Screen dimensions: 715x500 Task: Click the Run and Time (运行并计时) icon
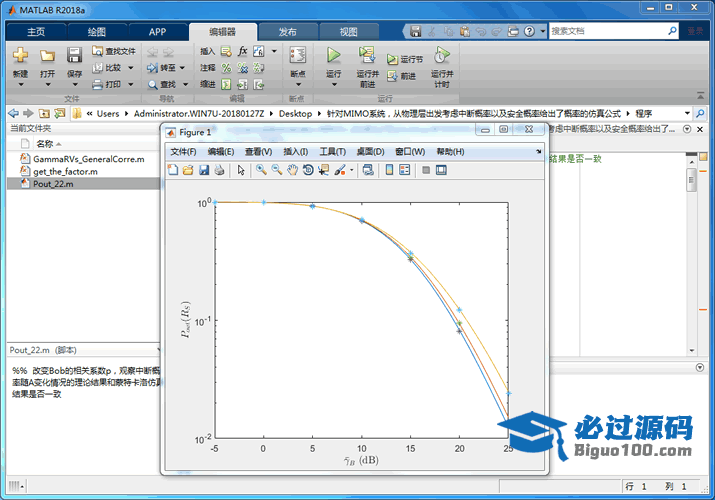[441, 55]
